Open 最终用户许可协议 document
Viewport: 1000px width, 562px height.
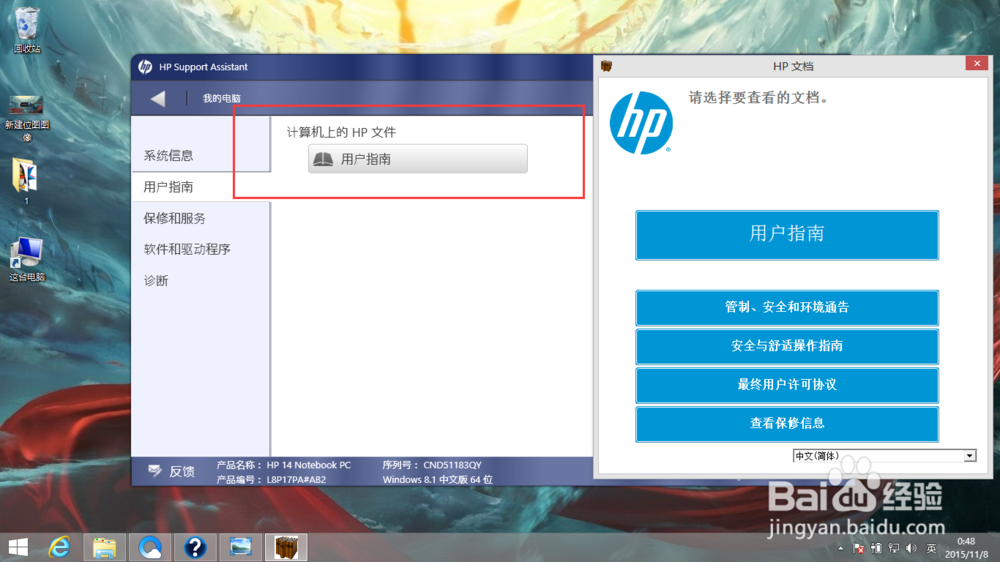tap(787, 385)
